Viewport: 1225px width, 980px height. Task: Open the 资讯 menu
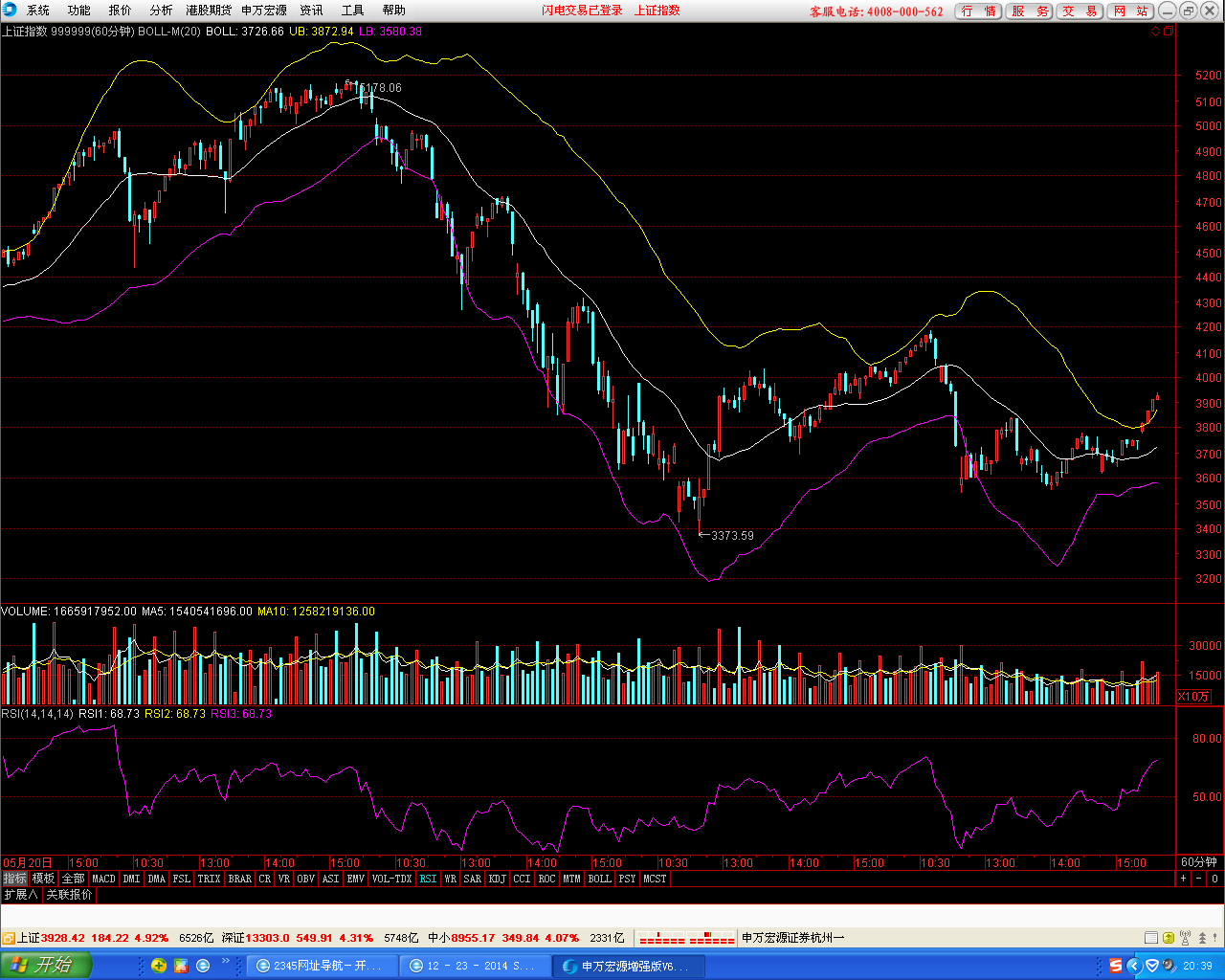(312, 11)
